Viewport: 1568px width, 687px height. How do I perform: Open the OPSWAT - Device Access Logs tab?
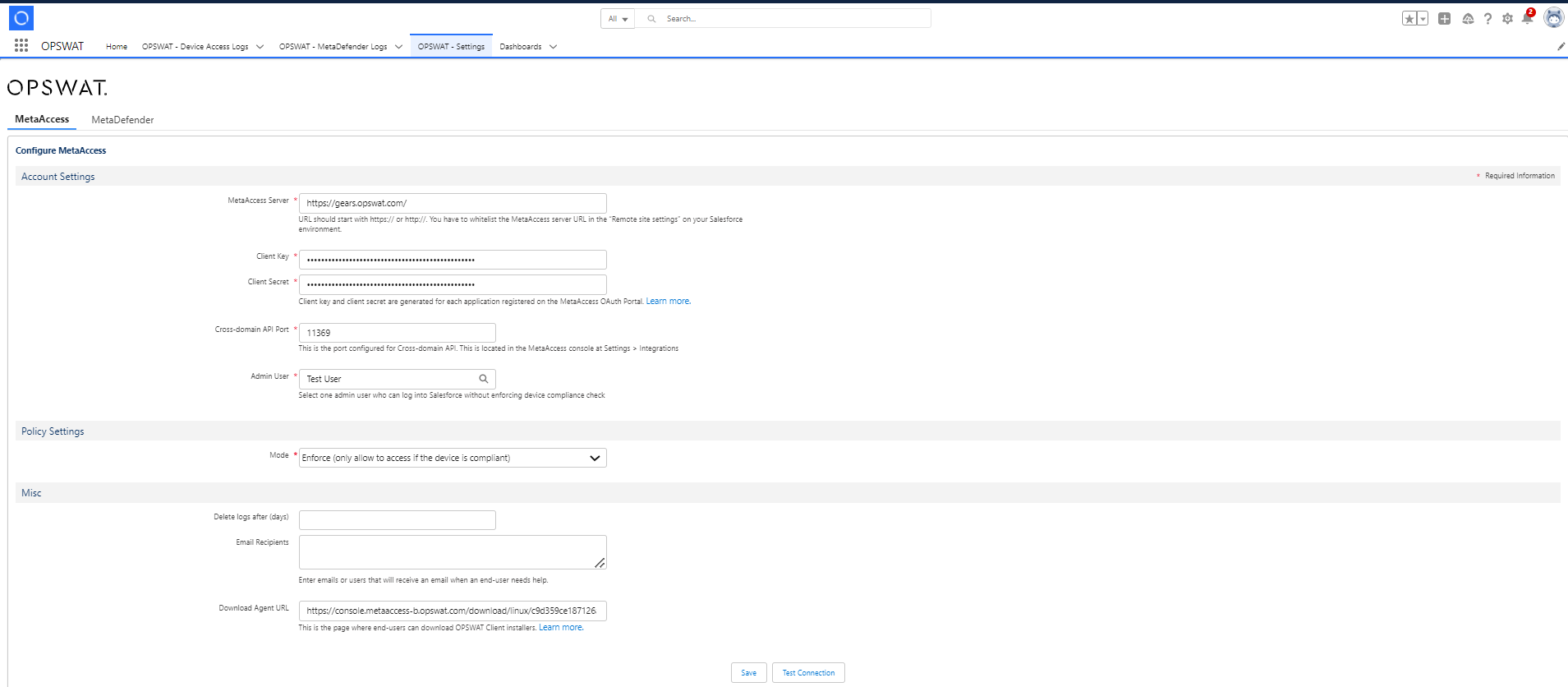[x=195, y=47]
